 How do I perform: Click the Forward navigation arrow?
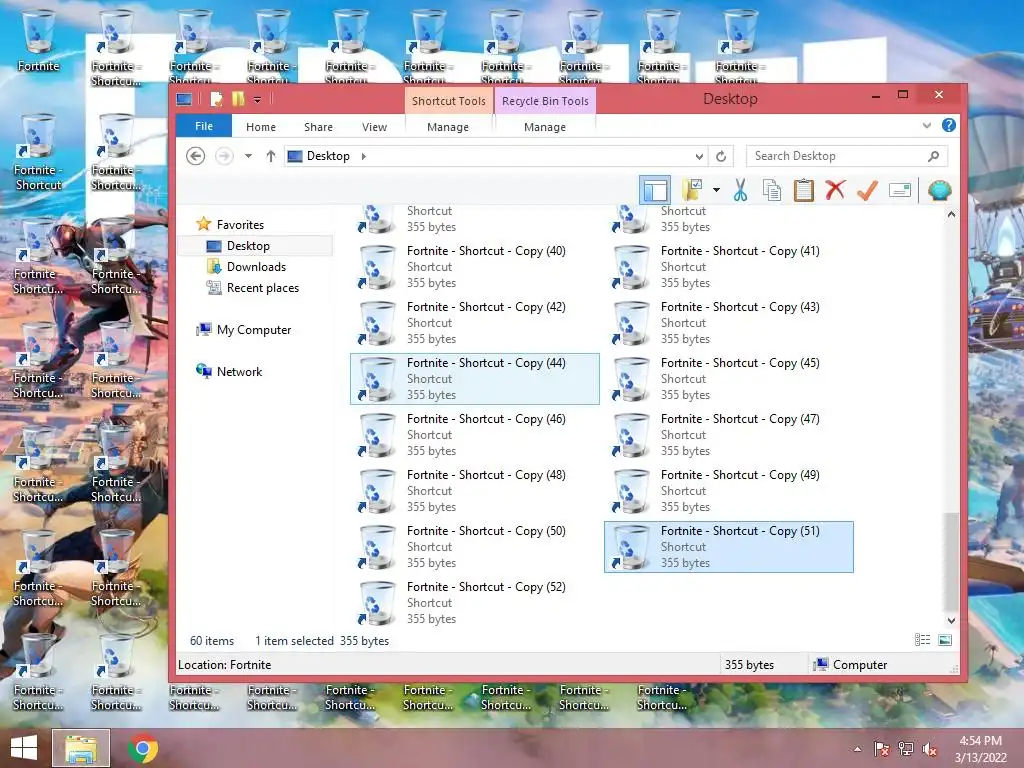[x=224, y=156]
